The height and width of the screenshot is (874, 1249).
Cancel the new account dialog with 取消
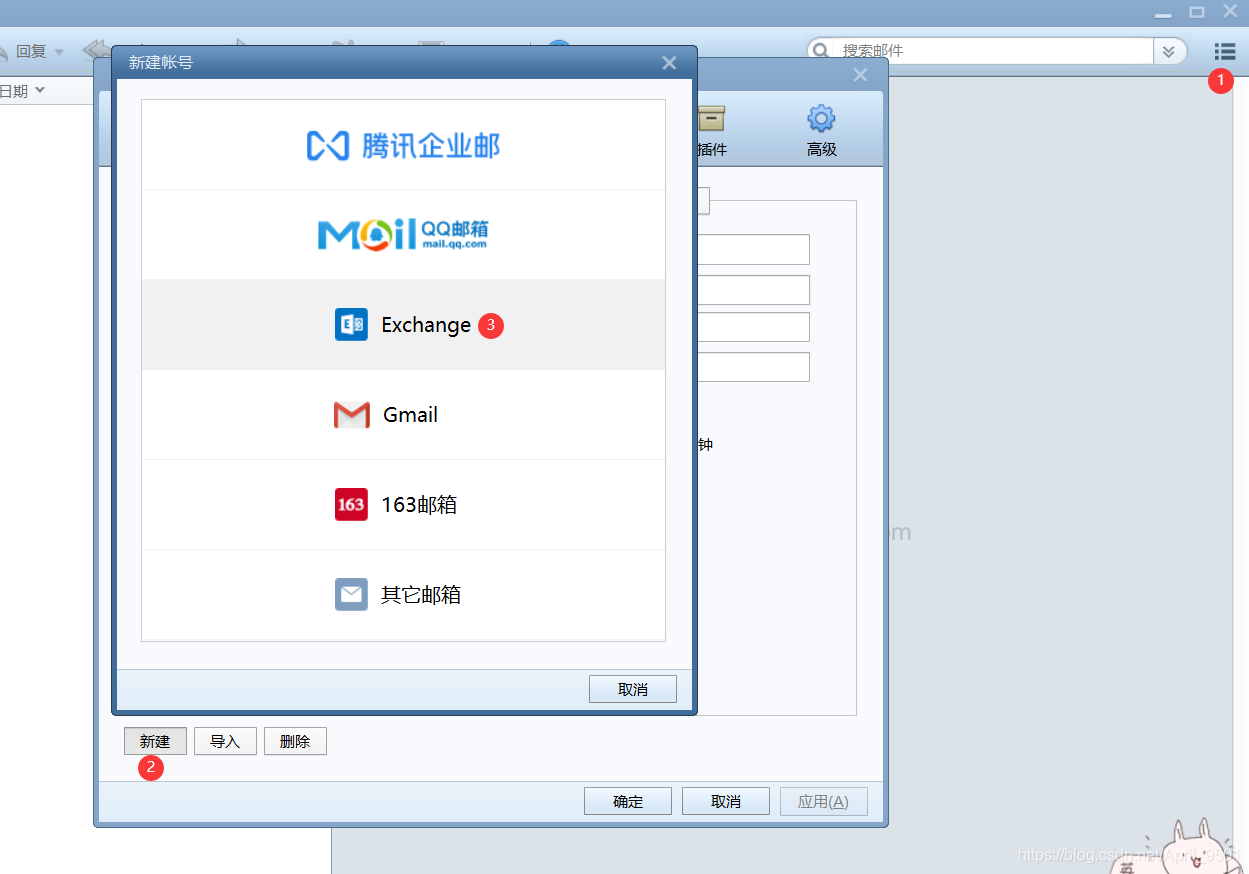tap(632, 688)
